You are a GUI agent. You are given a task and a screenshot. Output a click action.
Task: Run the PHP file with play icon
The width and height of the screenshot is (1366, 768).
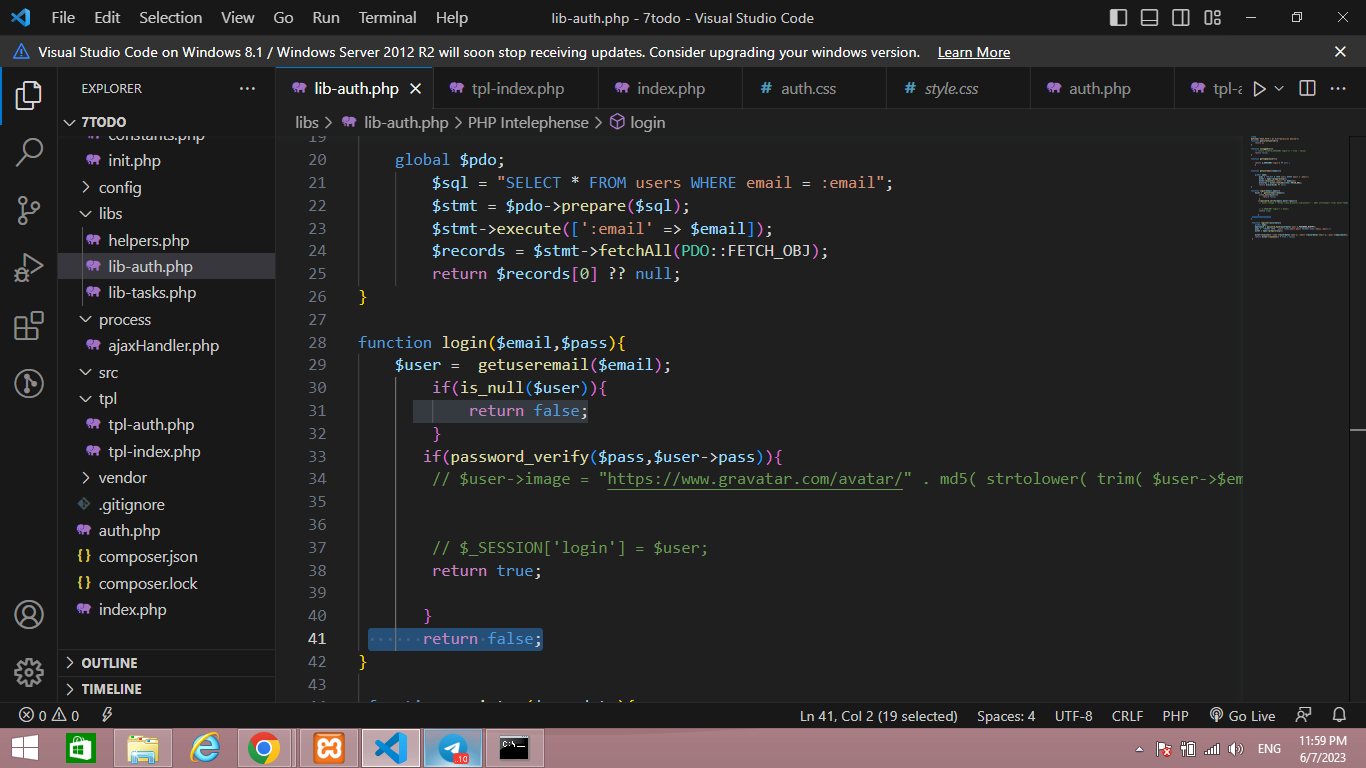click(1259, 89)
